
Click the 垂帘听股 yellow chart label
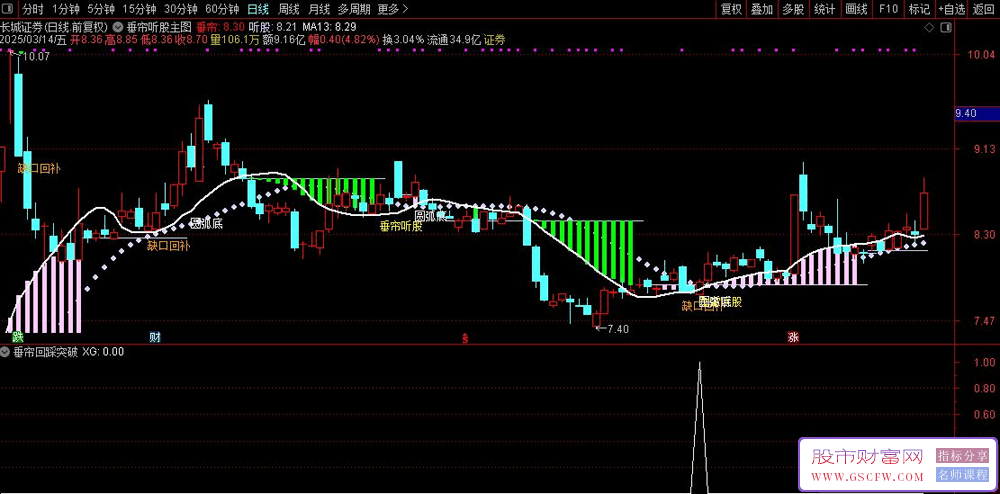point(401,225)
